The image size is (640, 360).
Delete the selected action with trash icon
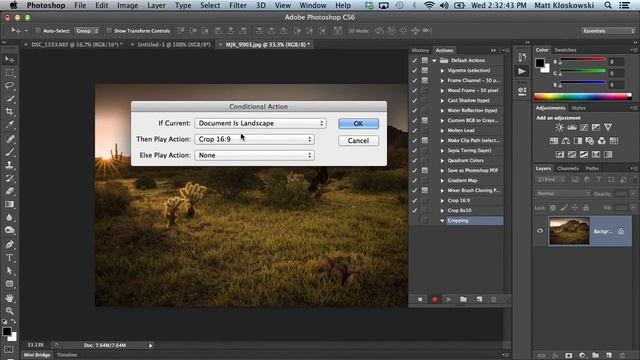493,300
